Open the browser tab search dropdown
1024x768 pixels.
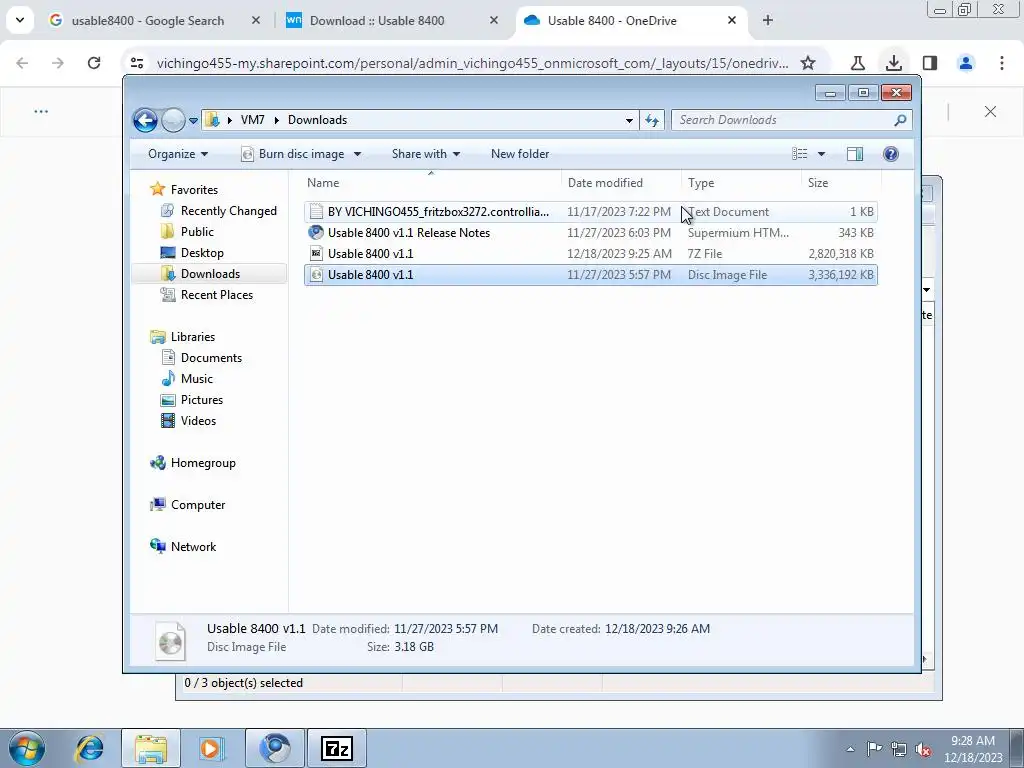pyautogui.click(x=20, y=20)
